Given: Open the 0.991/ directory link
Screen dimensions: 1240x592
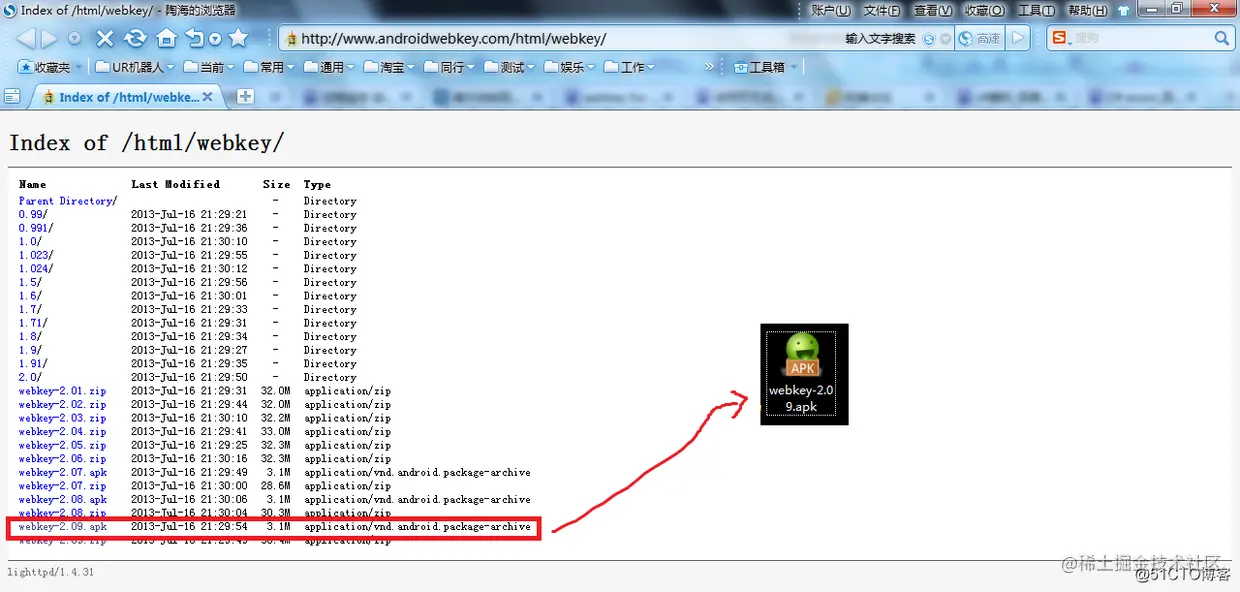Looking at the screenshot, I should 36,228.
